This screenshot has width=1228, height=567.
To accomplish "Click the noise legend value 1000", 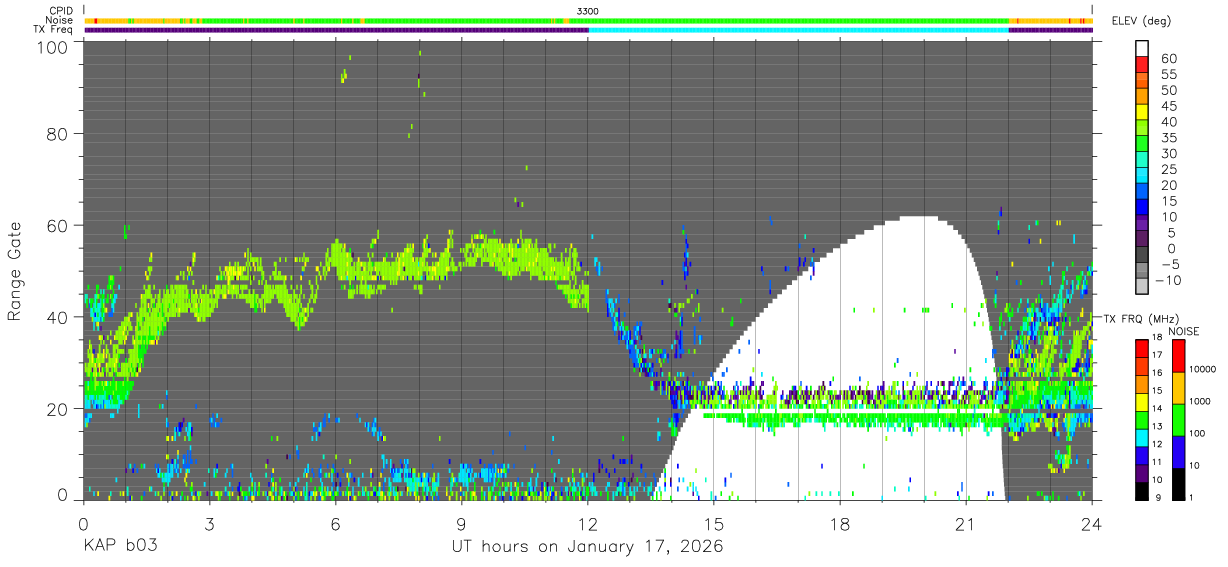I will [1201, 401].
